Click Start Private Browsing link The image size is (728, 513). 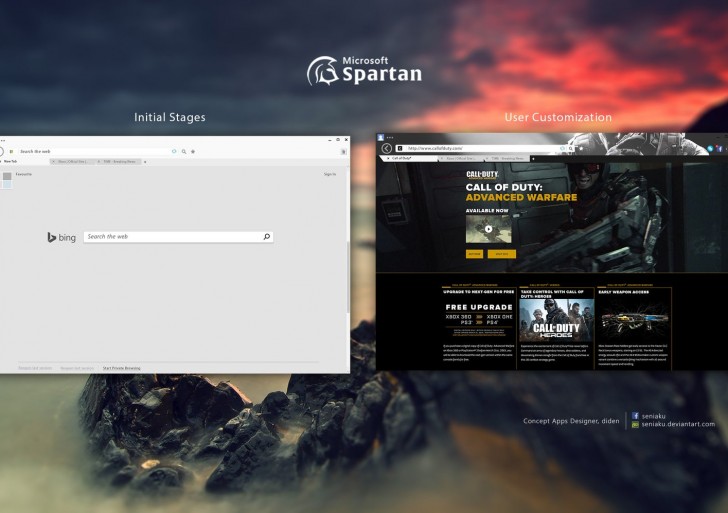tap(122, 368)
